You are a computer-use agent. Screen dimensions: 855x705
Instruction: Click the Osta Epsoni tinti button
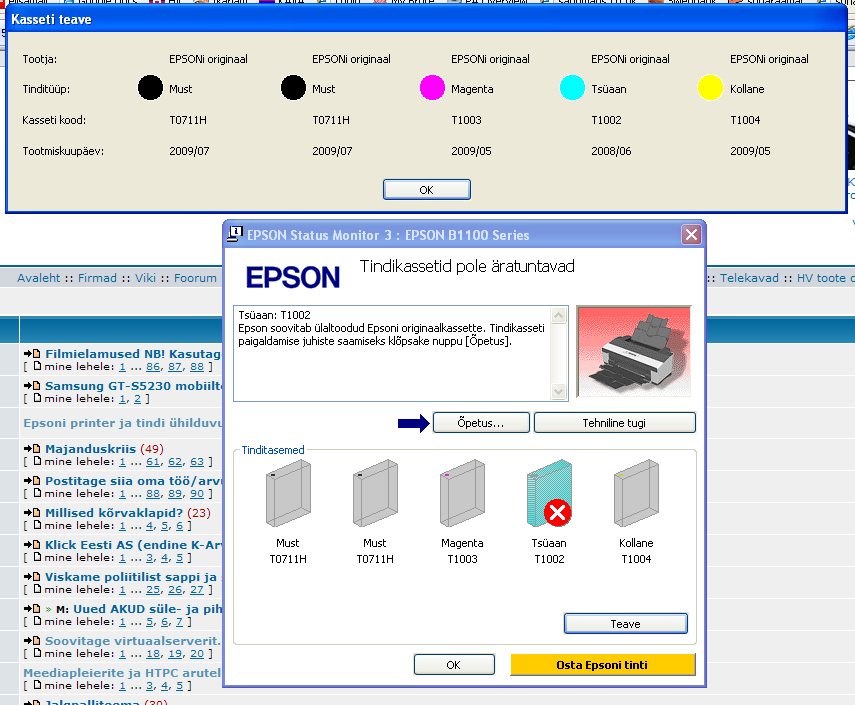pos(603,665)
